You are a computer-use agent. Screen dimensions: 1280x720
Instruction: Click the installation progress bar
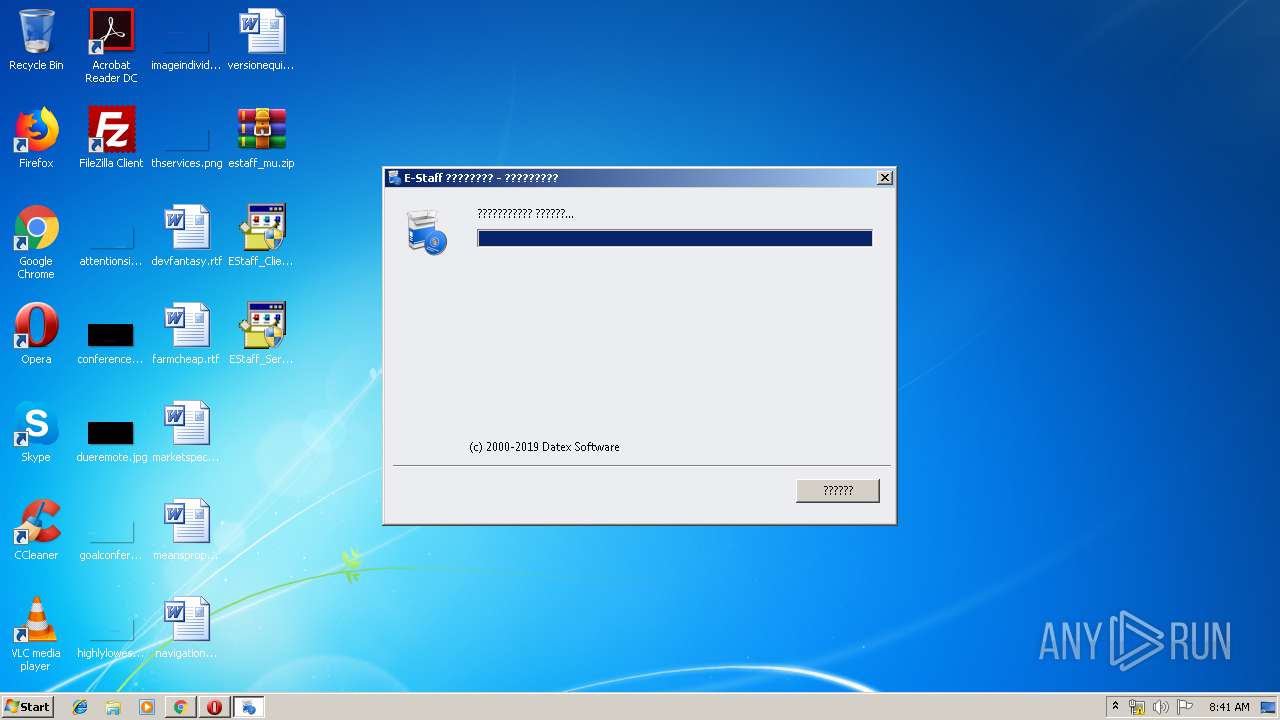pyautogui.click(x=675, y=238)
